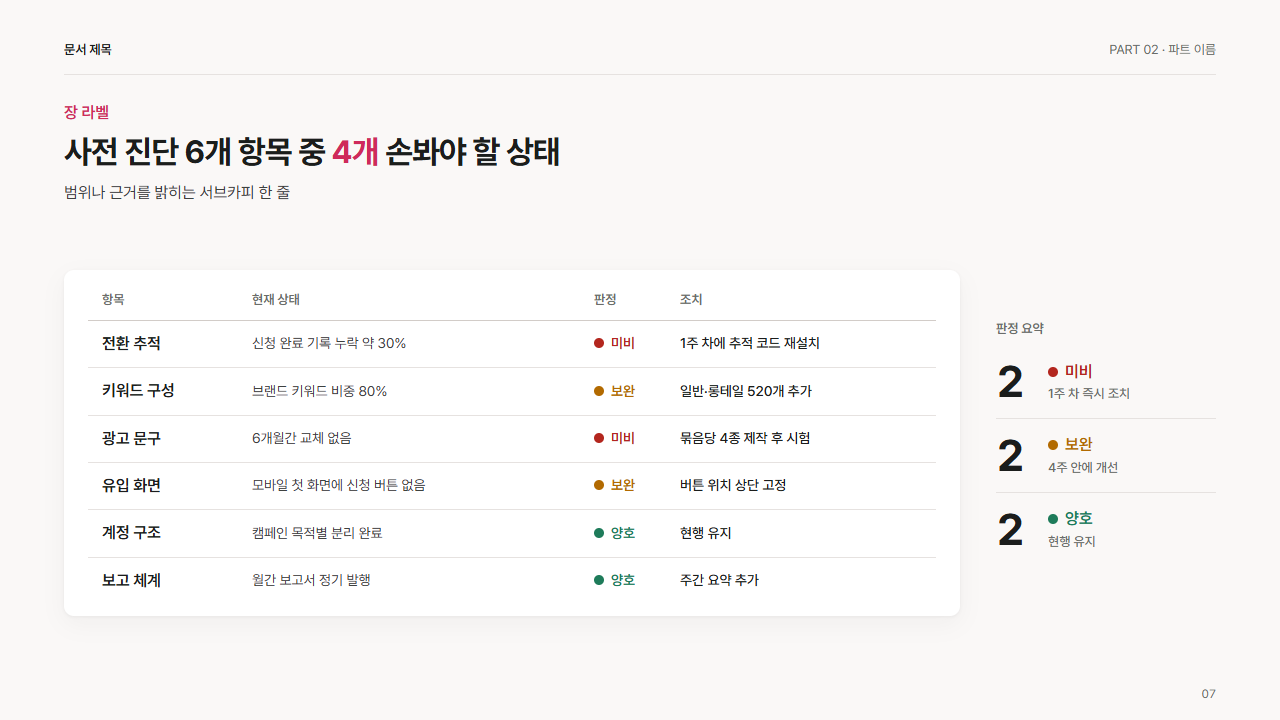Click "6개월간 교체 없음" cell
1280x720 pixels.
pyautogui.click(x=302, y=438)
